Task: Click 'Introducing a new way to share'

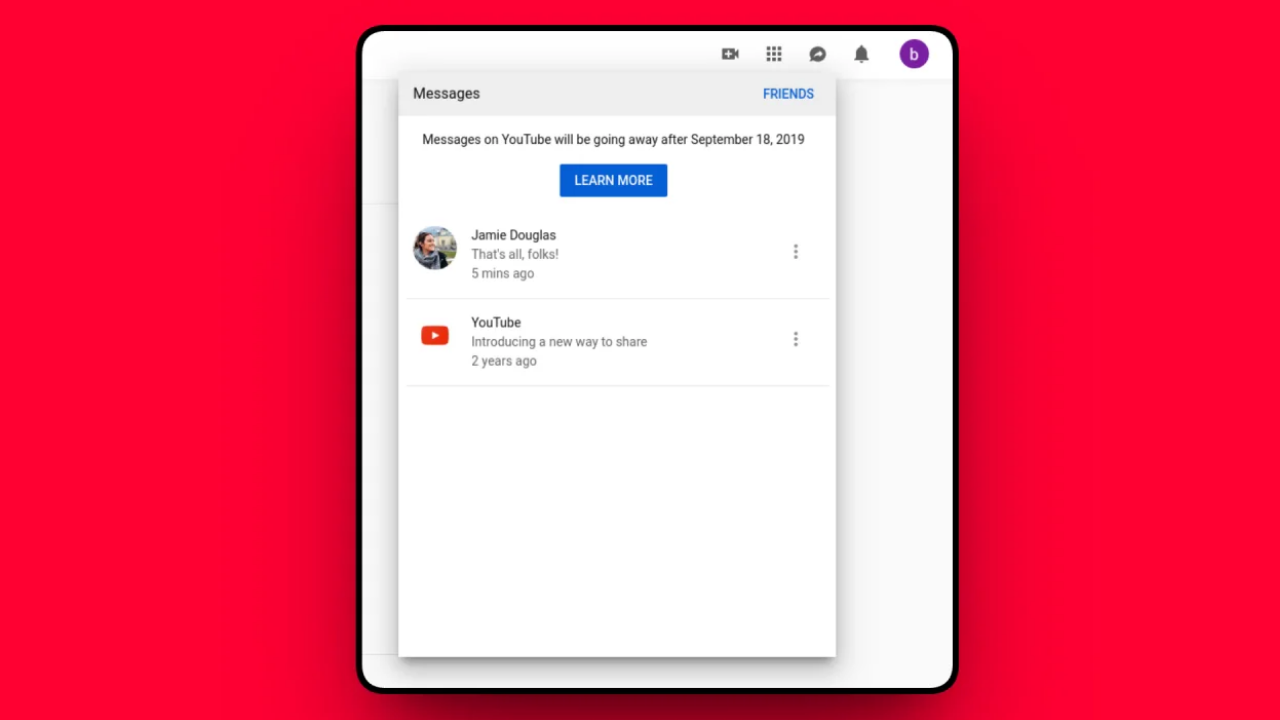Action: [x=559, y=341]
